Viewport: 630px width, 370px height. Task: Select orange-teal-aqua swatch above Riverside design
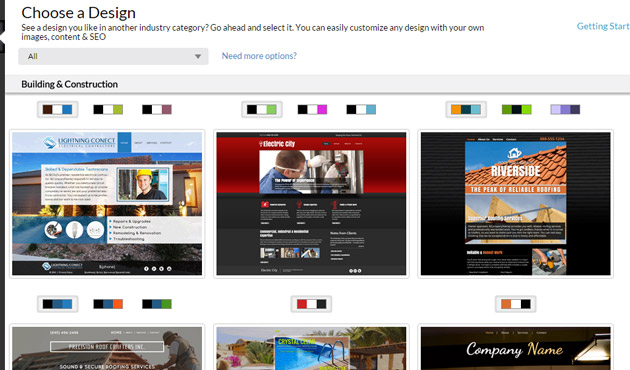click(466, 109)
